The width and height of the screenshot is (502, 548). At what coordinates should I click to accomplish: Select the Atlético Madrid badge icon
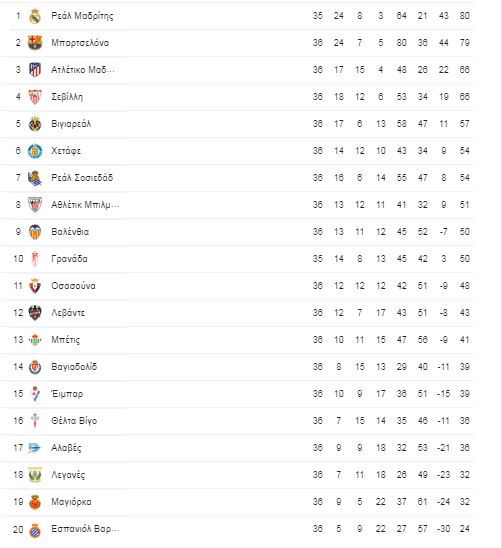click(x=35, y=70)
